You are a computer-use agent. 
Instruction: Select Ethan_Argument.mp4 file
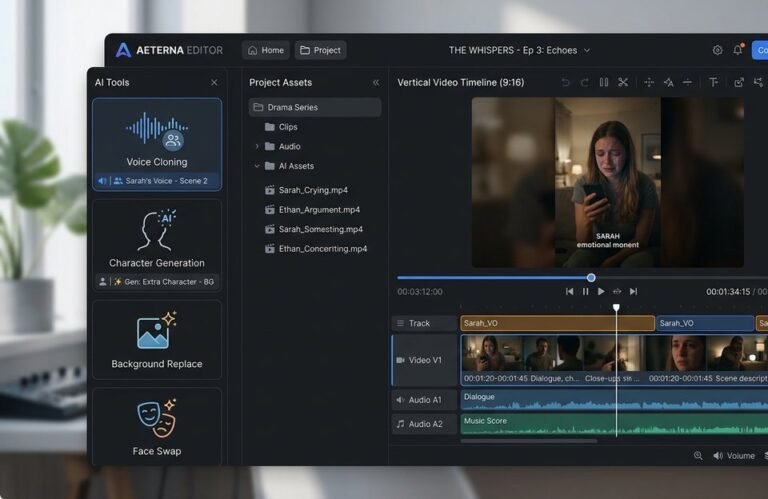pos(312,210)
